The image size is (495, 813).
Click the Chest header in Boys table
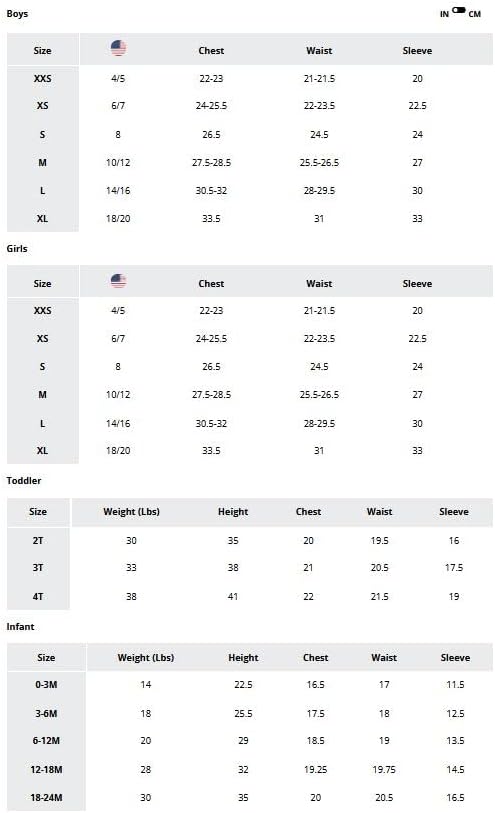(x=211, y=51)
